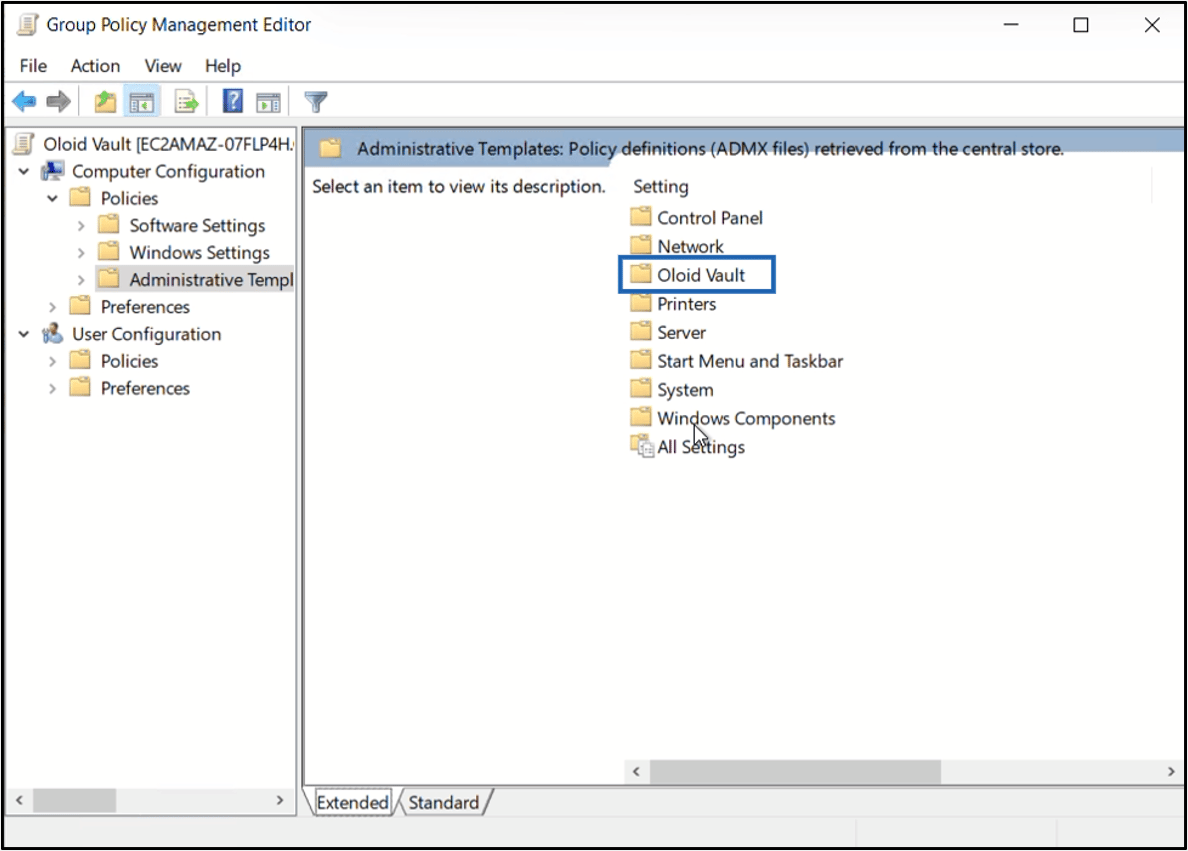Click settings list scroll left arrow
This screenshot has width=1188, height=851.
point(636,771)
